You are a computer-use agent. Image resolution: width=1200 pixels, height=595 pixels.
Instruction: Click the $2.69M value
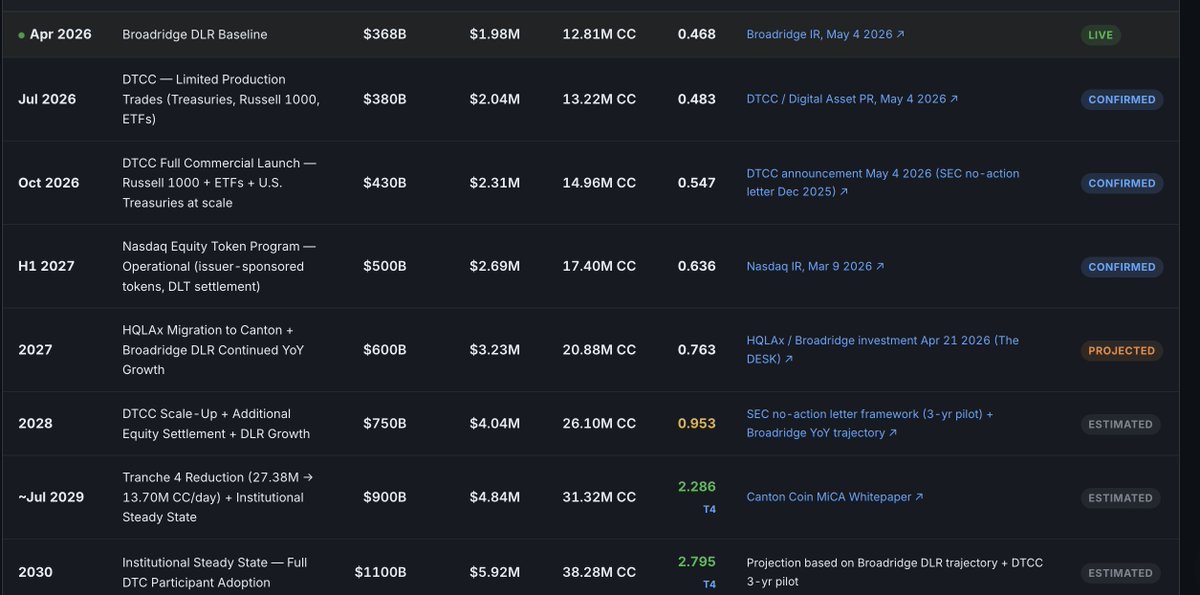coord(495,266)
